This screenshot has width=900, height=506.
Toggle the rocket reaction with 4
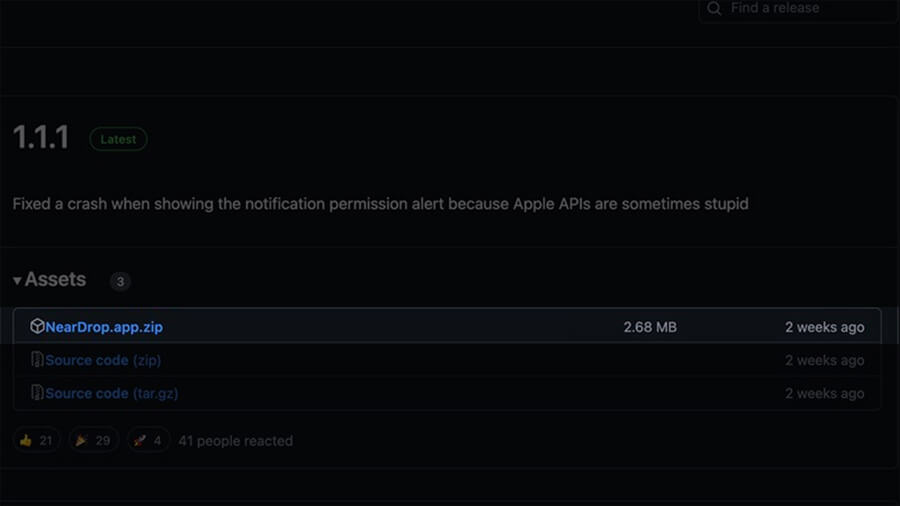147,440
